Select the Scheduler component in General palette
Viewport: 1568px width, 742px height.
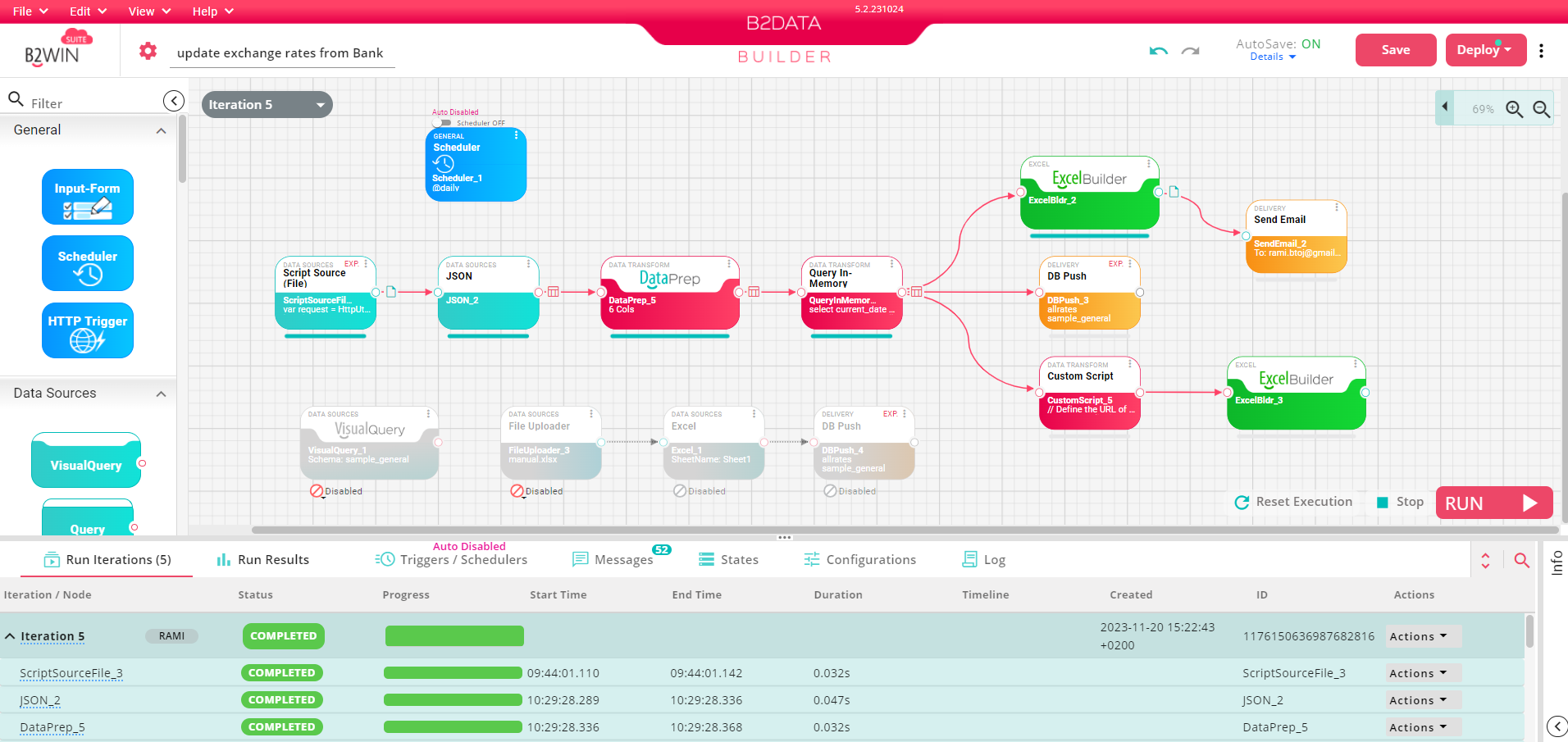tap(88, 263)
